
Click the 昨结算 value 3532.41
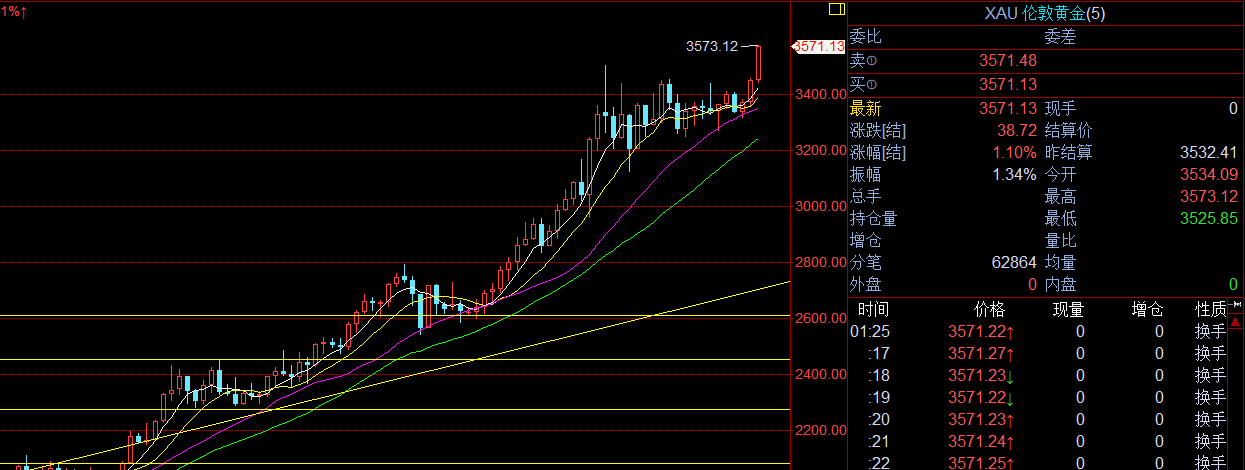coord(1210,152)
